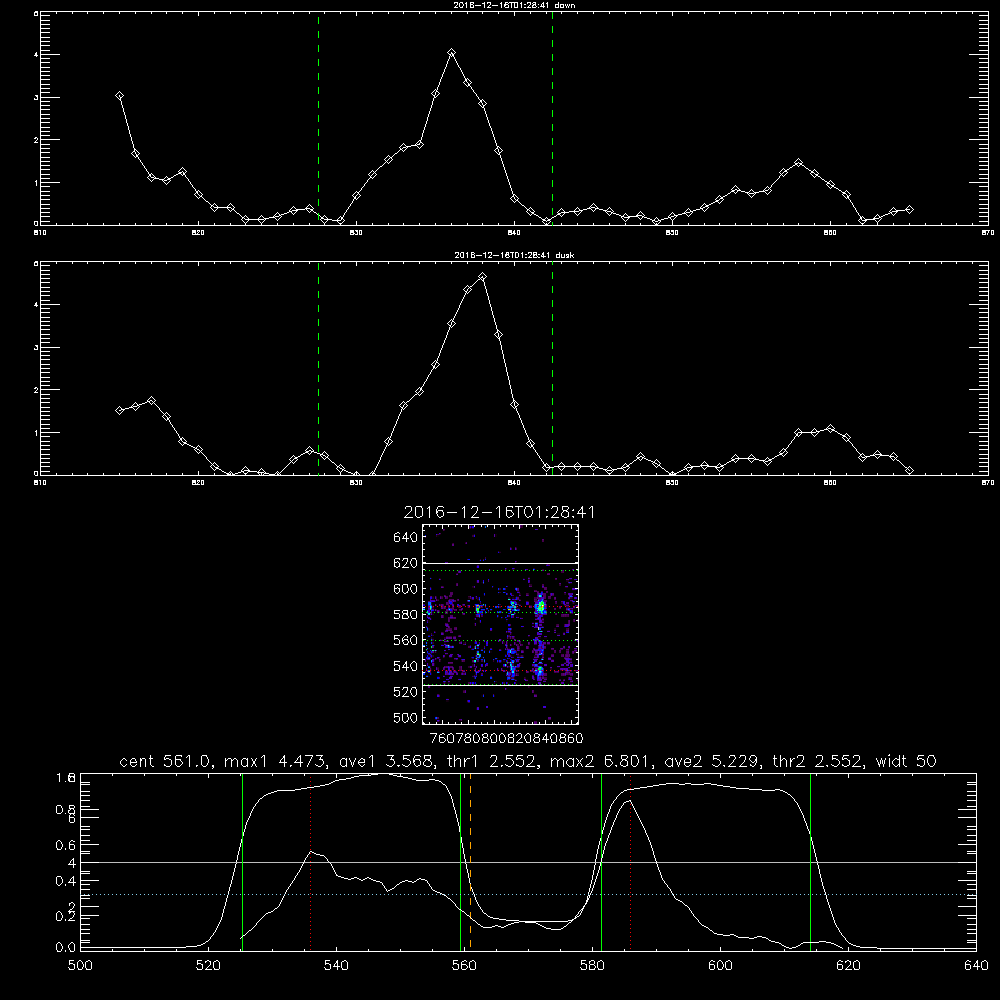
Task: Click the secondary peak diamond near 858 in dawn plot
Action: [798, 163]
